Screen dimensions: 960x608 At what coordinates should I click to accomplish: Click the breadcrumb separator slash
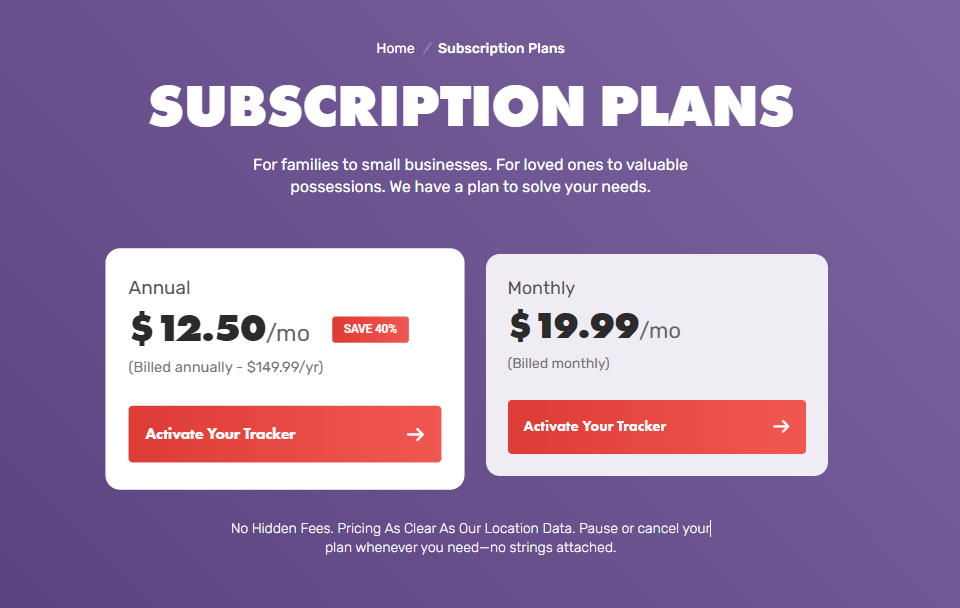[x=426, y=47]
